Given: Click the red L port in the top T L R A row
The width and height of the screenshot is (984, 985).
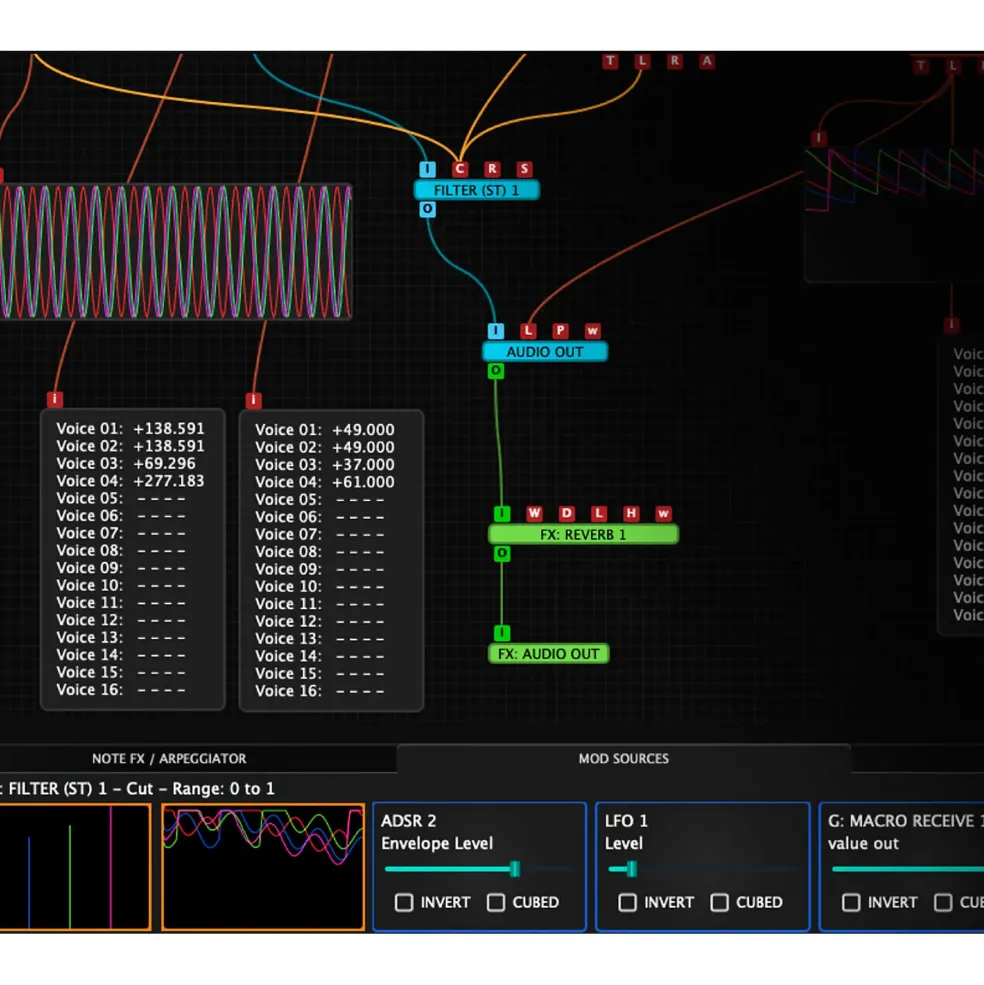Looking at the screenshot, I should click(x=642, y=61).
